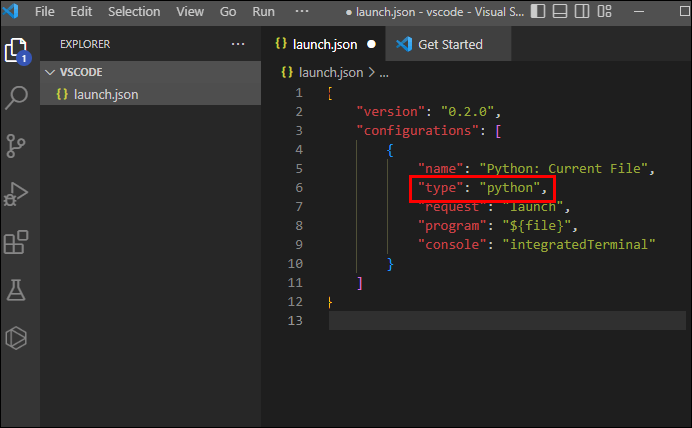
Task: Open the Explorer view in activity bar
Action: pos(15,50)
